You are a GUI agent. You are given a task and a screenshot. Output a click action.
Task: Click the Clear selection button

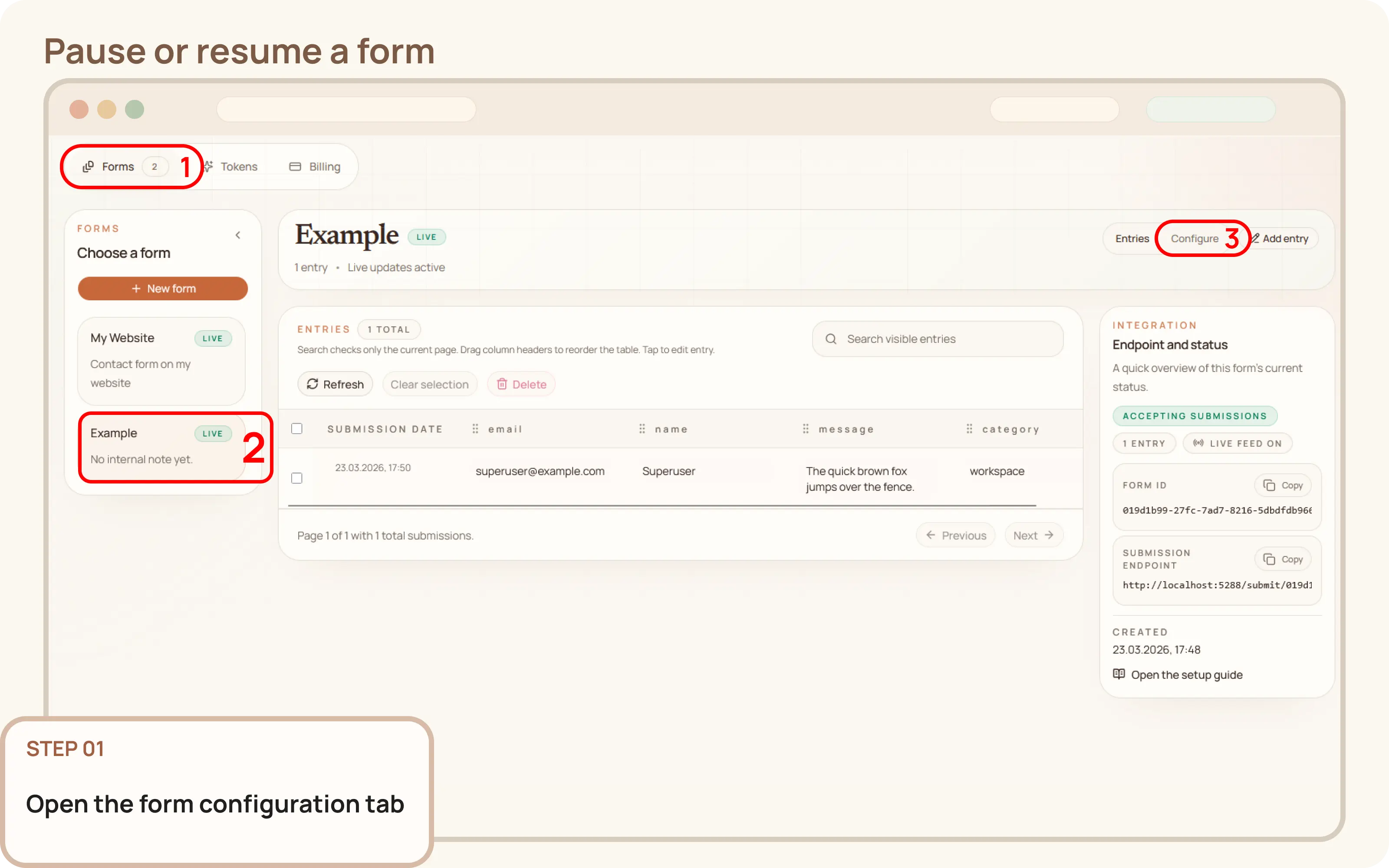click(x=429, y=384)
